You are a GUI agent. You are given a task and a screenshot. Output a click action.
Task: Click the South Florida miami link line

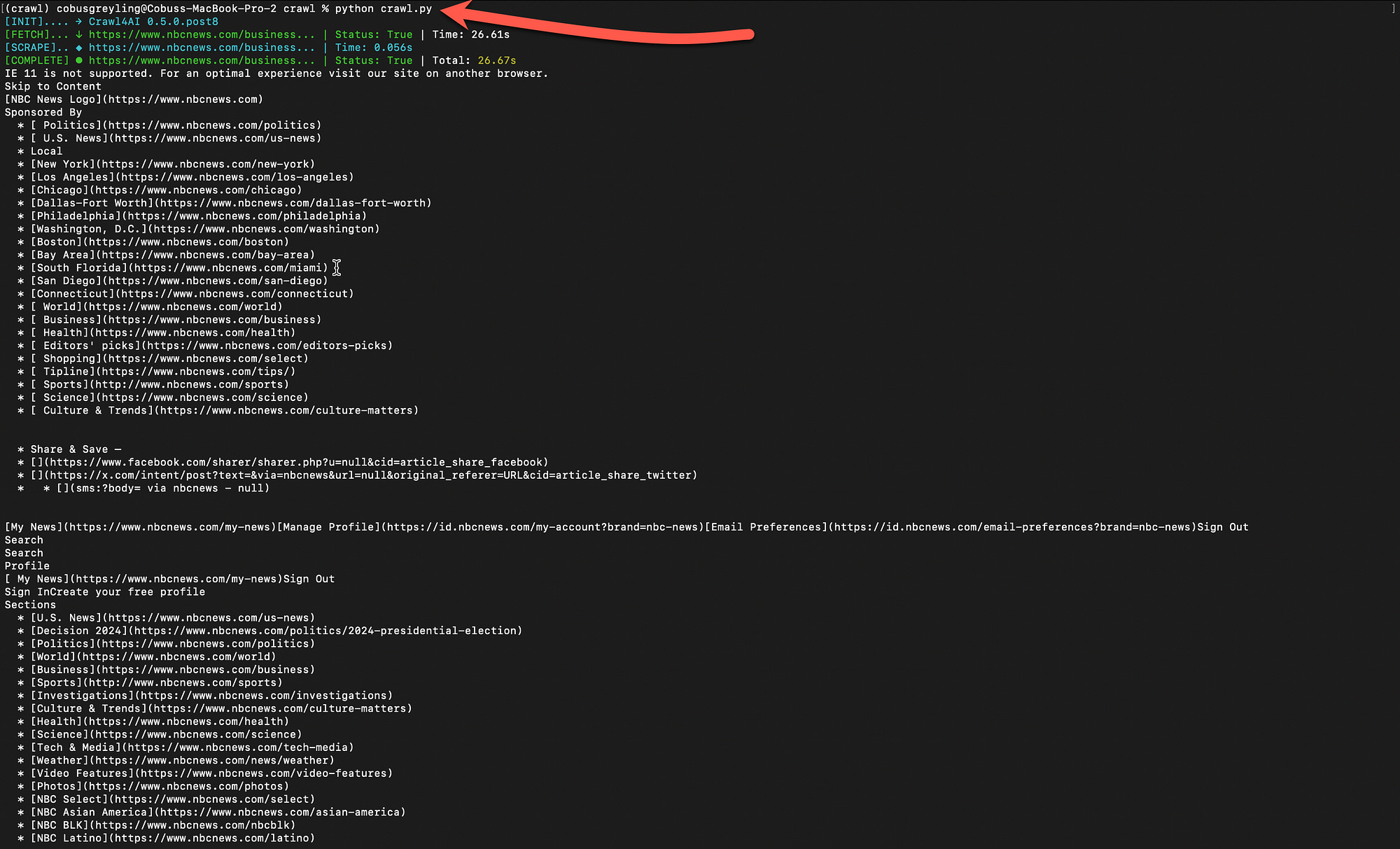(179, 267)
